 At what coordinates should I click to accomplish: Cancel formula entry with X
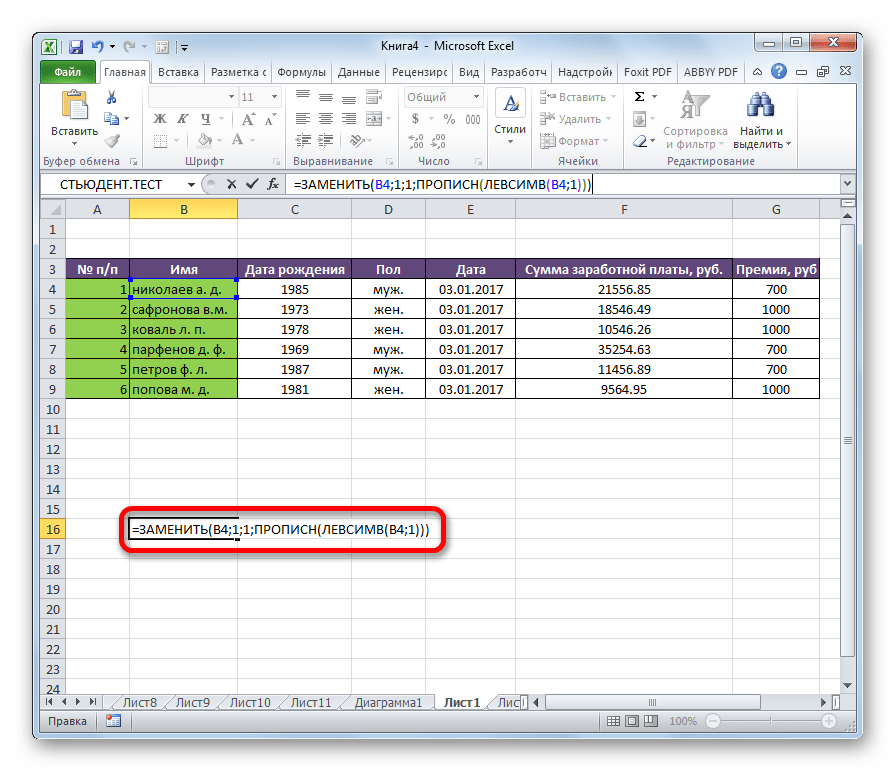click(x=231, y=184)
